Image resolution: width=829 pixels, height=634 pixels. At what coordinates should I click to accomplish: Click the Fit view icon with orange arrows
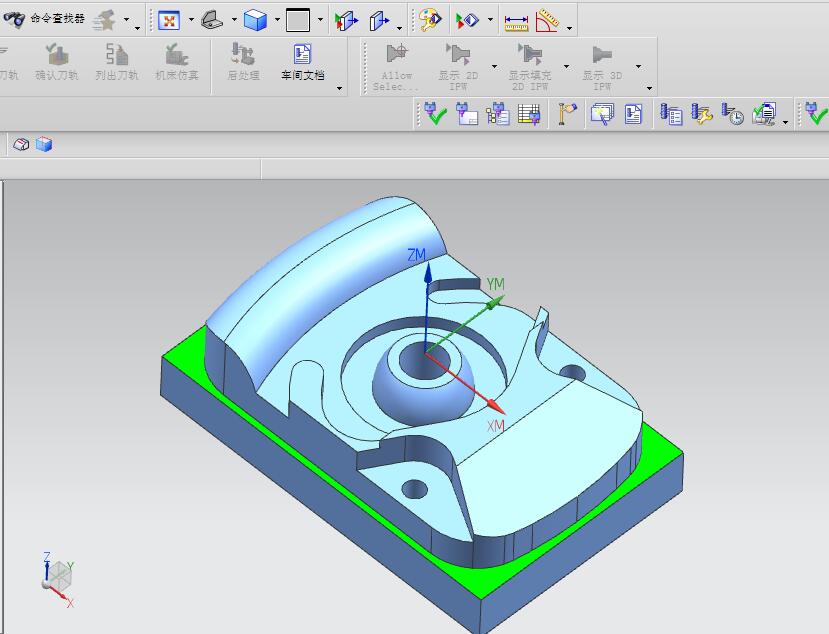169,21
